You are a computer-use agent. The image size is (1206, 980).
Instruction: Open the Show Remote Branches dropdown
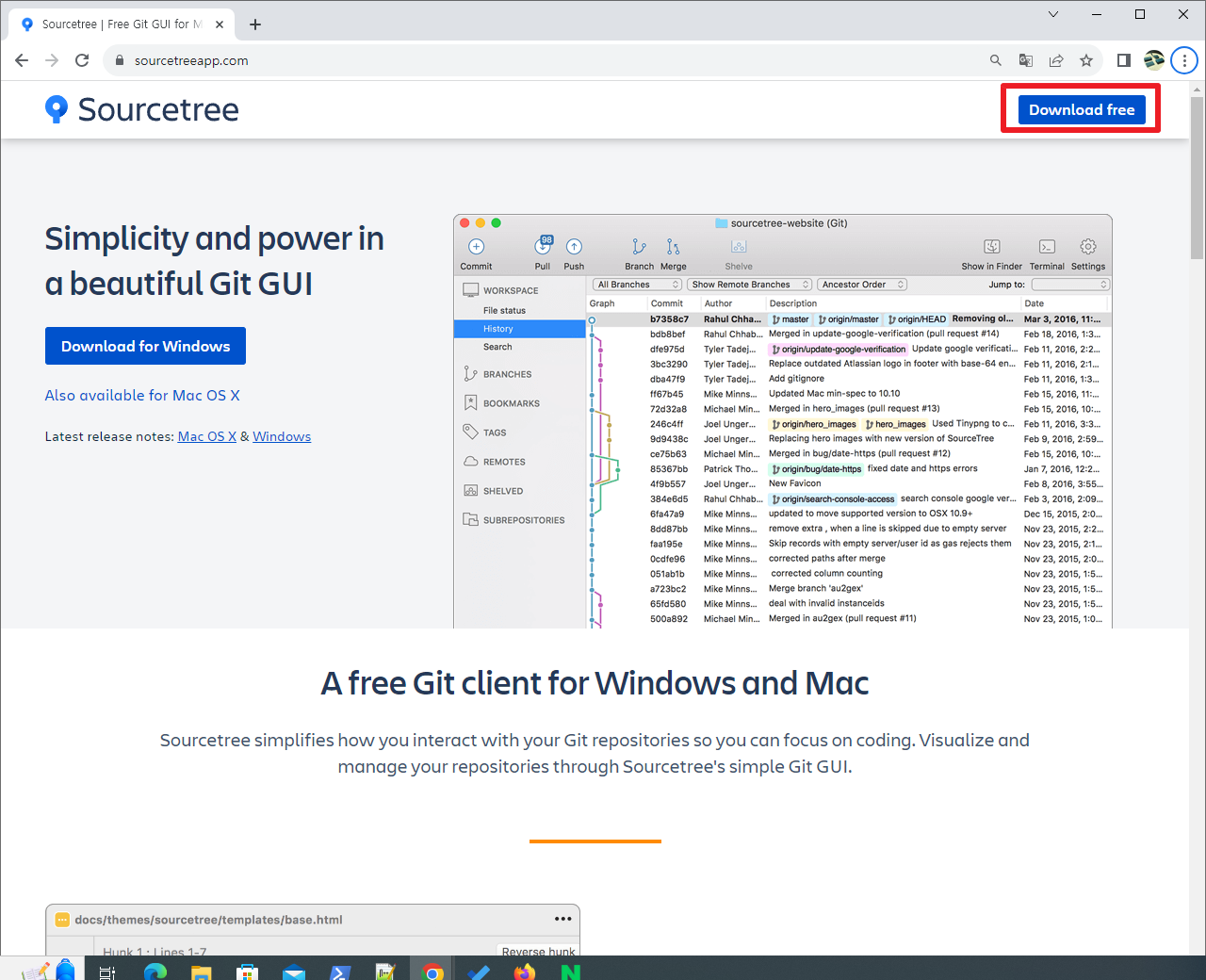pos(749,285)
